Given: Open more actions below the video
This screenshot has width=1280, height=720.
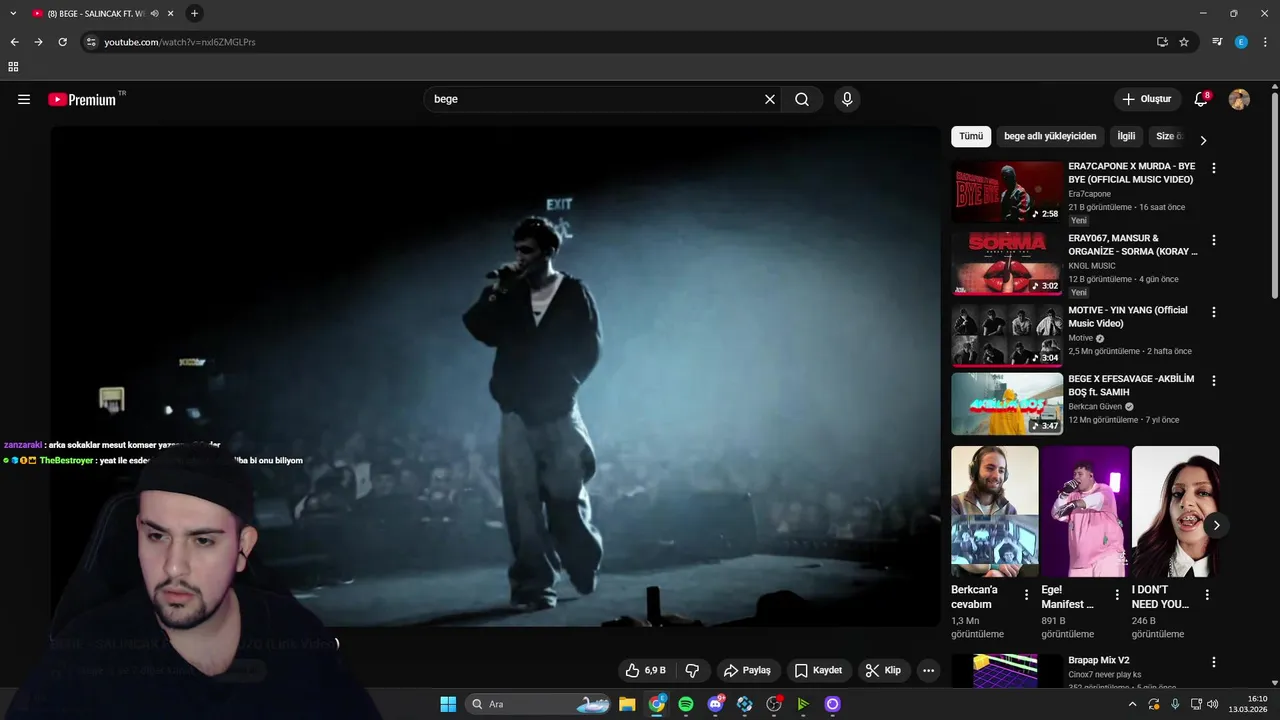Looking at the screenshot, I should coord(929,671).
